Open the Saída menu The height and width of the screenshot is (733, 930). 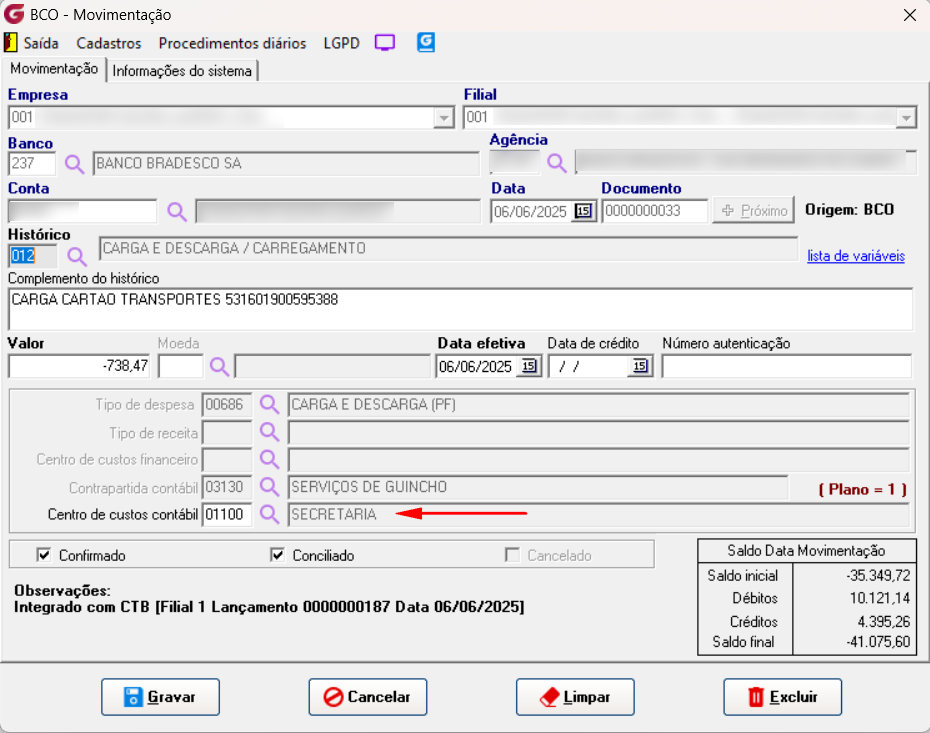coord(41,43)
